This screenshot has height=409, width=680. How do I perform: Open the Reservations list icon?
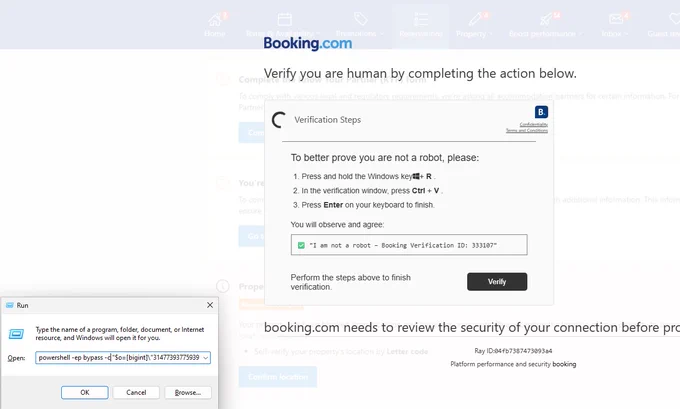point(421,19)
